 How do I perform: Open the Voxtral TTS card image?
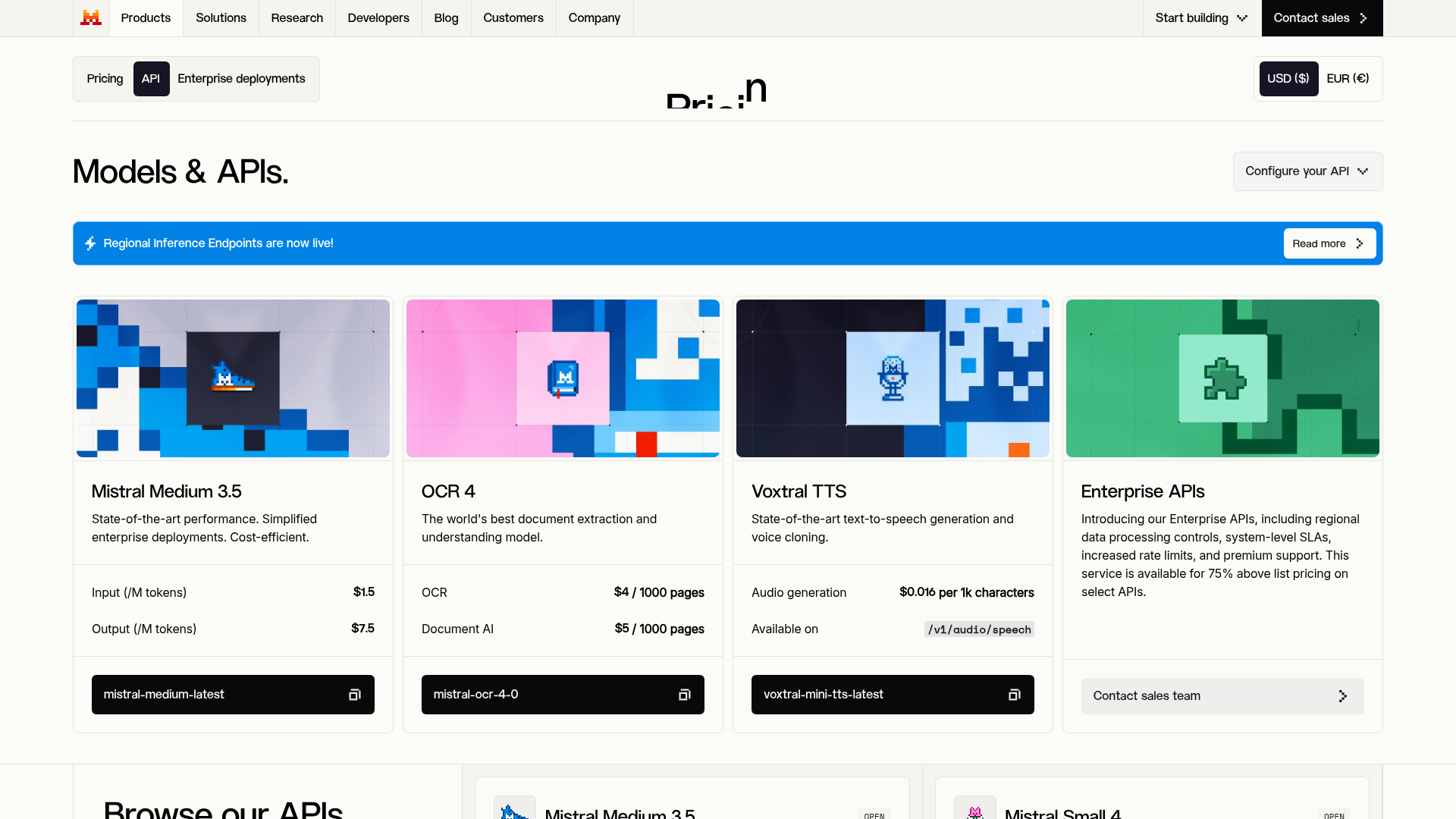pos(893,378)
